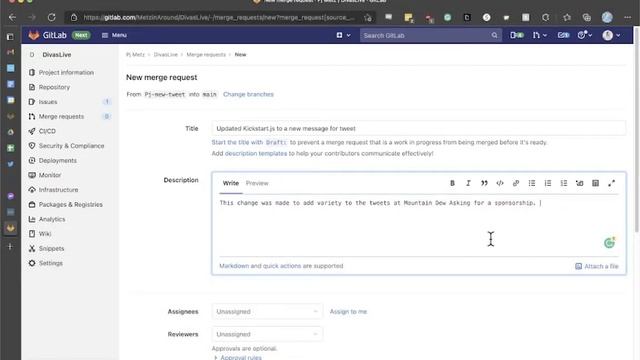Add a bullet list in the description
The image size is (640, 360).
coord(532,183)
